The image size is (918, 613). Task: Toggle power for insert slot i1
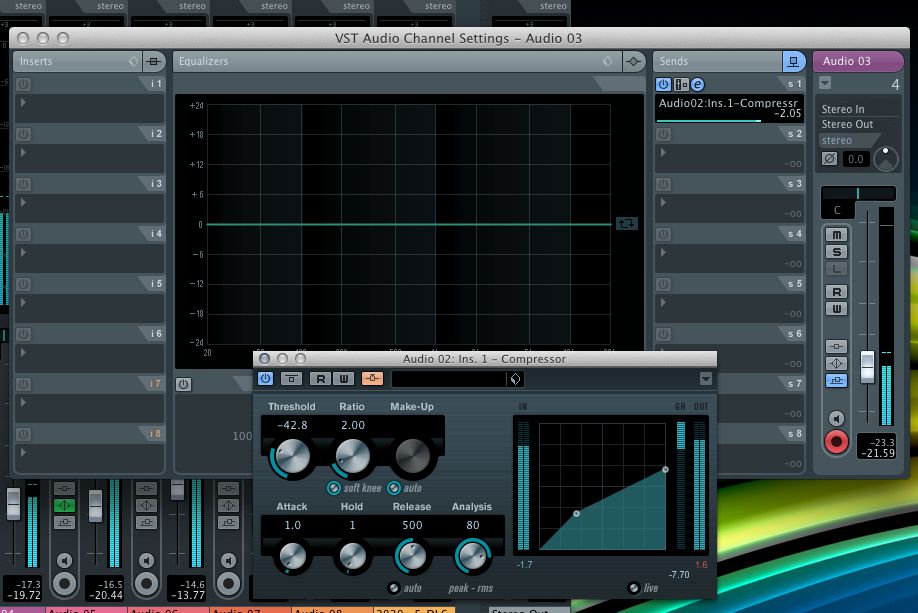pos(23,84)
